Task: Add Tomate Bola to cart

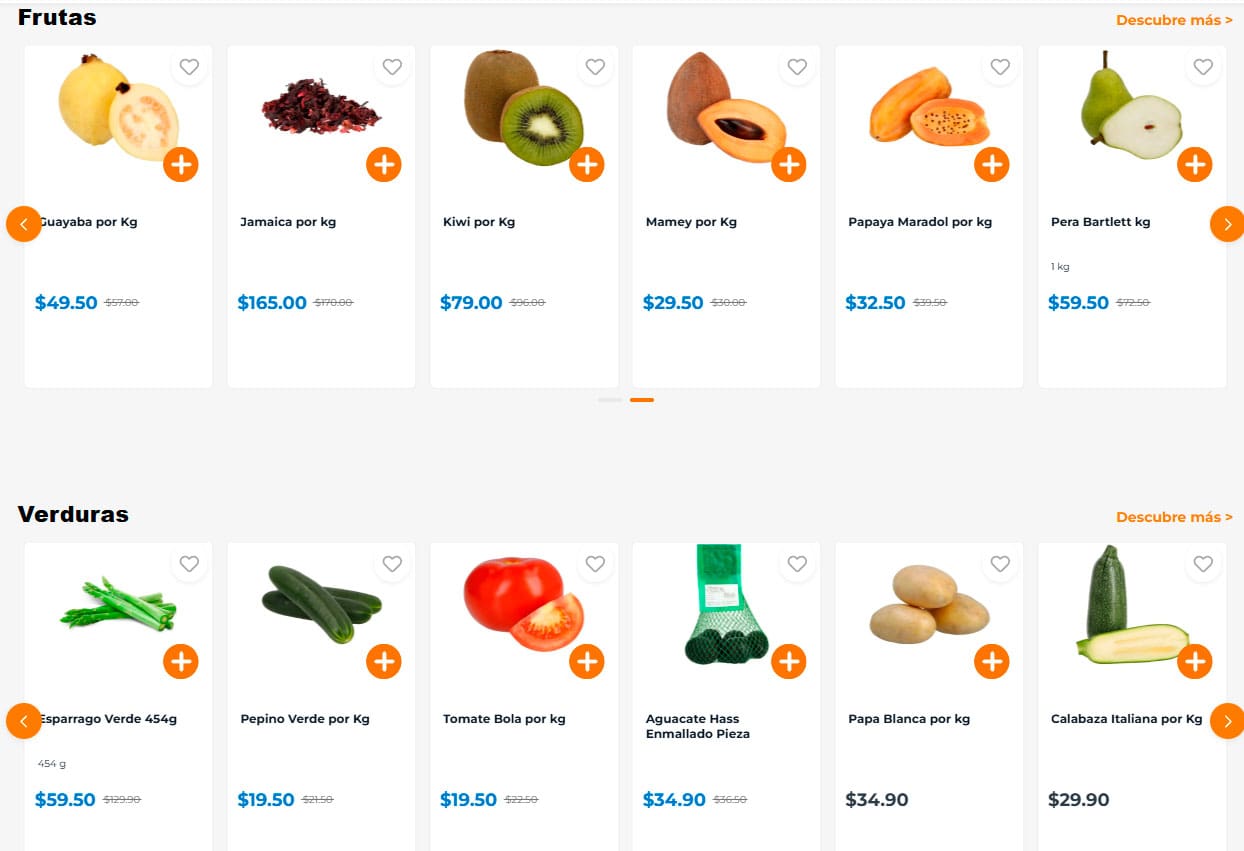Action: click(586, 661)
